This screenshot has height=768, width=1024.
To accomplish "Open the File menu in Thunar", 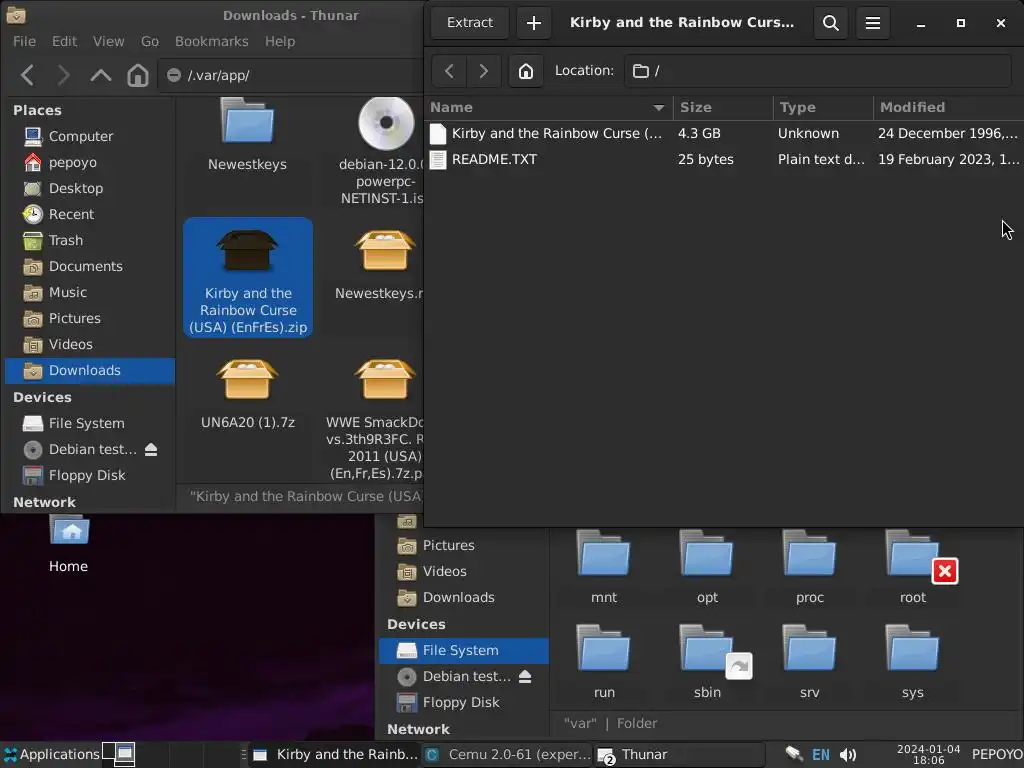I will click(x=24, y=41).
